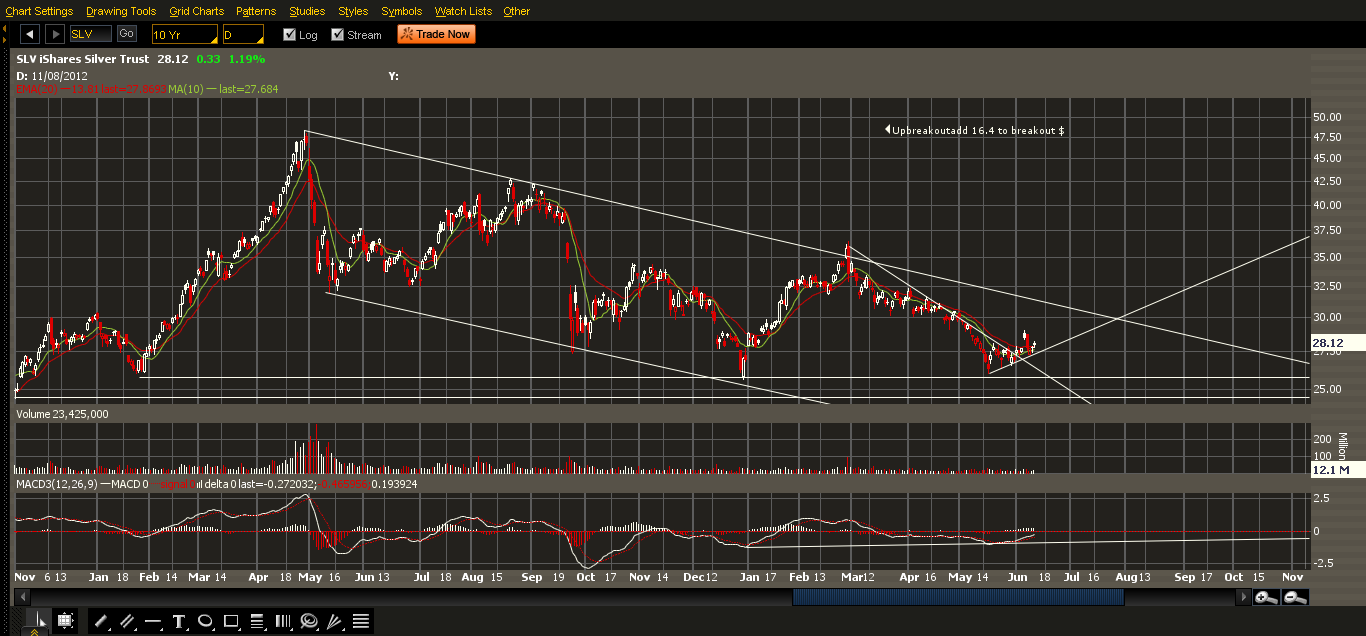Image resolution: width=1366 pixels, height=636 pixels.
Task: Open the Styles menu
Action: pos(353,11)
